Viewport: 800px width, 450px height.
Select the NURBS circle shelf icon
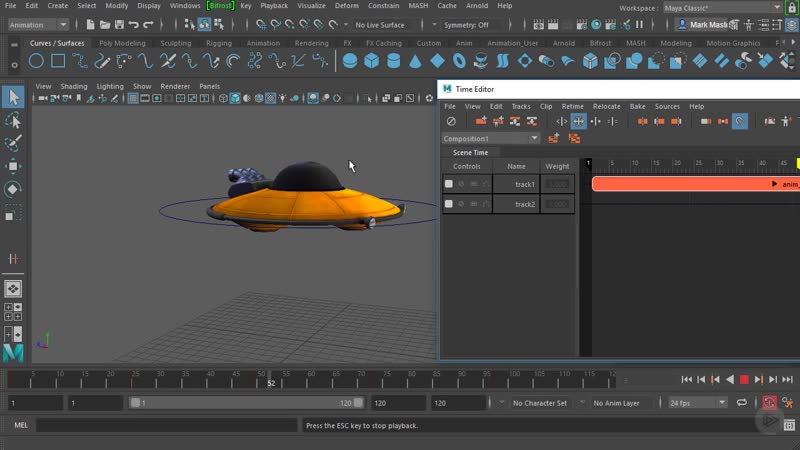click(x=36, y=61)
